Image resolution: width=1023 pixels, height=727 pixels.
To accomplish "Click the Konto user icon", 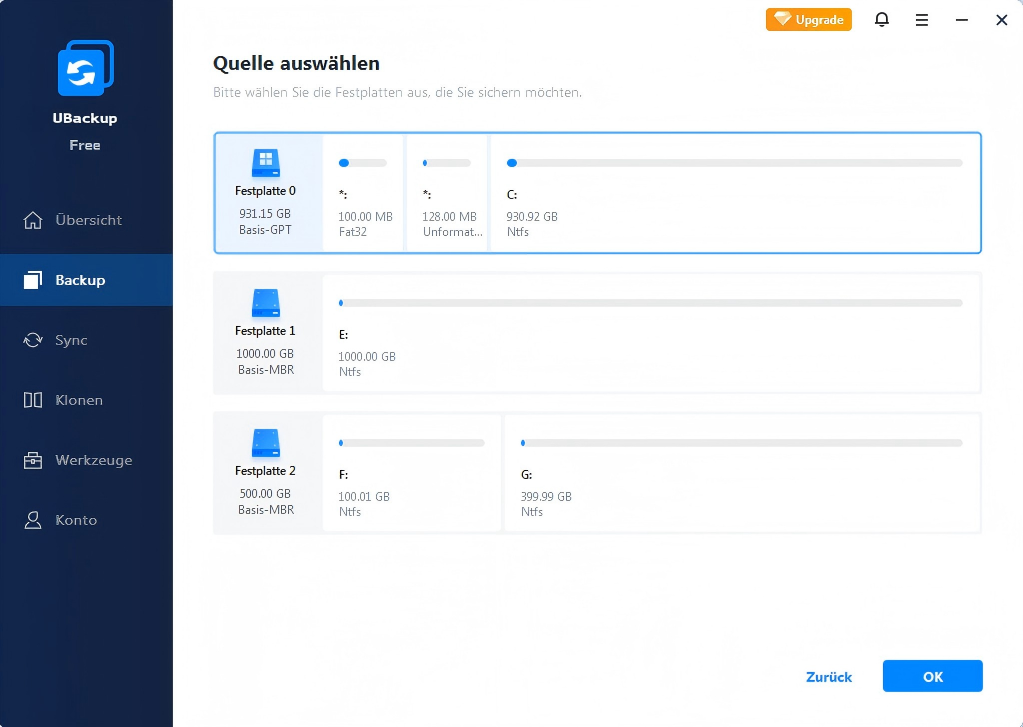I will click(33, 520).
